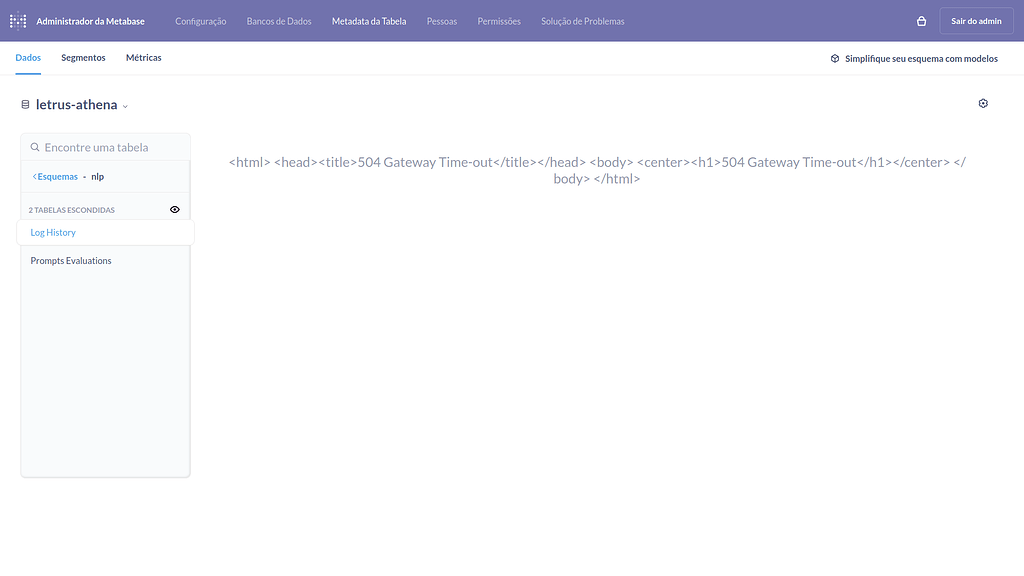
Task: Go to the Permissões section
Action: pyautogui.click(x=498, y=20)
